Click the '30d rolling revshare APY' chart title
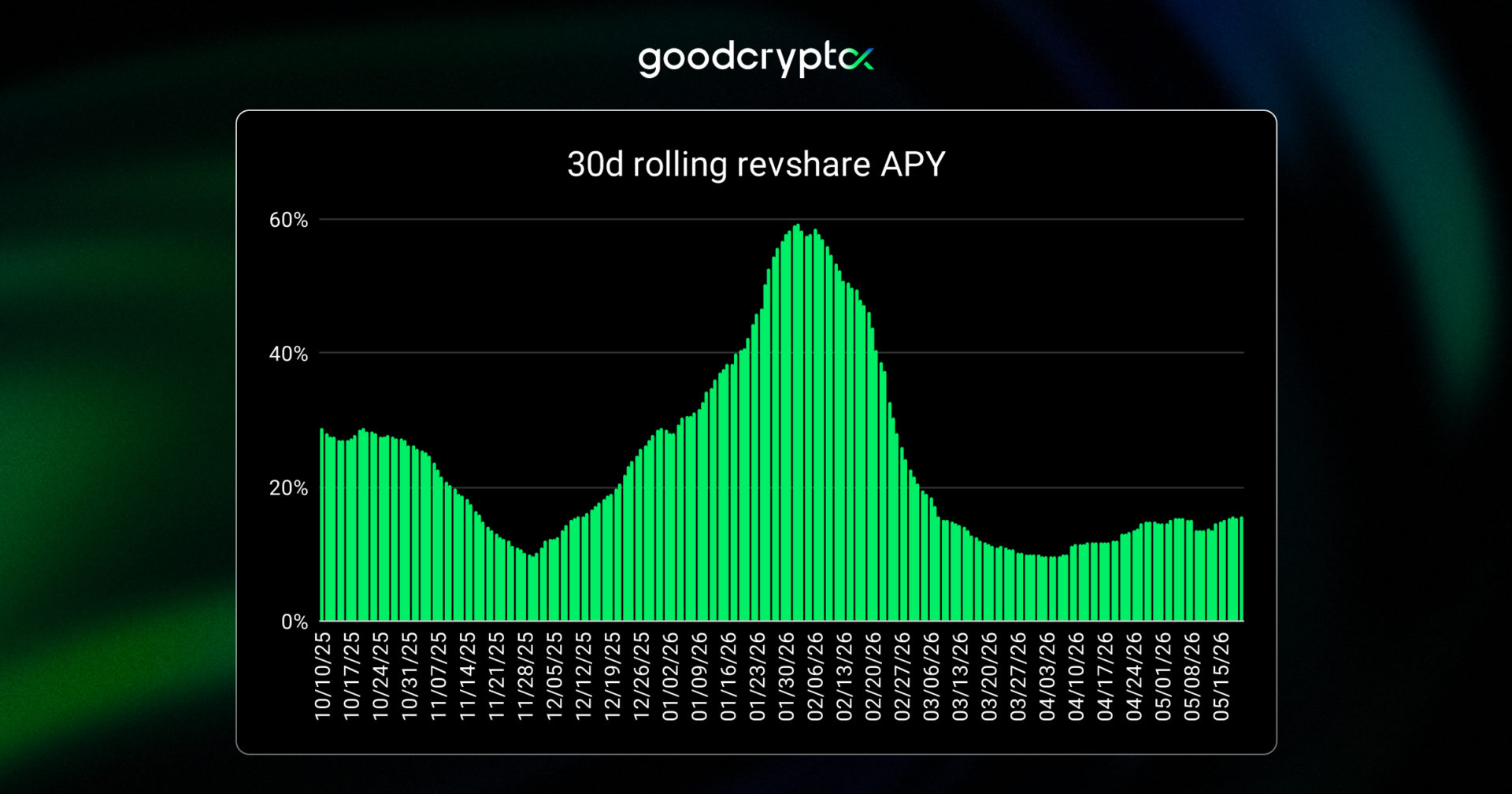1512x794 pixels. (x=756, y=165)
